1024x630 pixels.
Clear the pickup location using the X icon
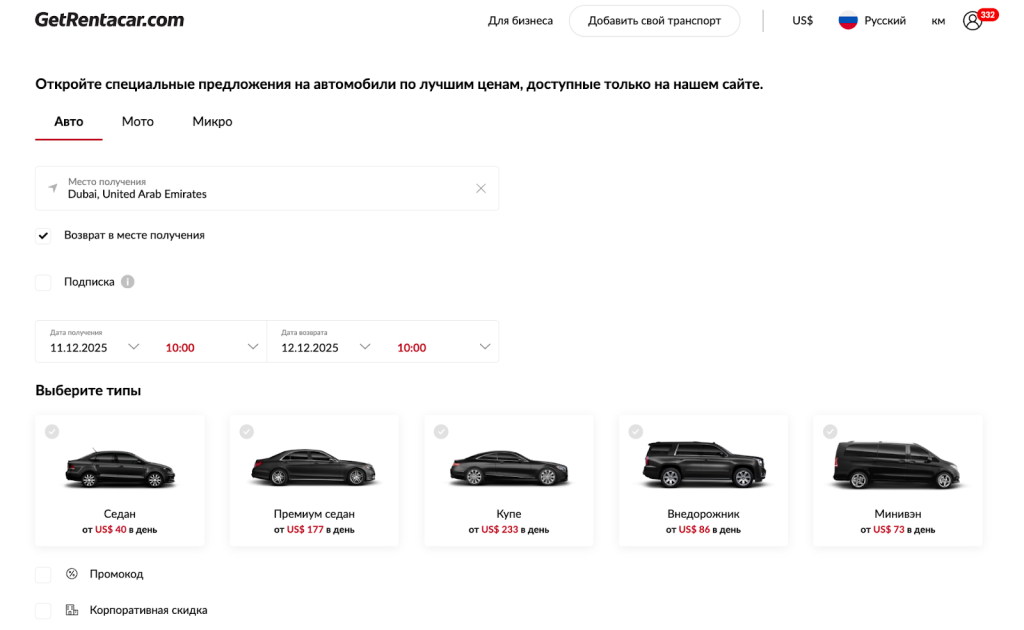[x=481, y=188]
